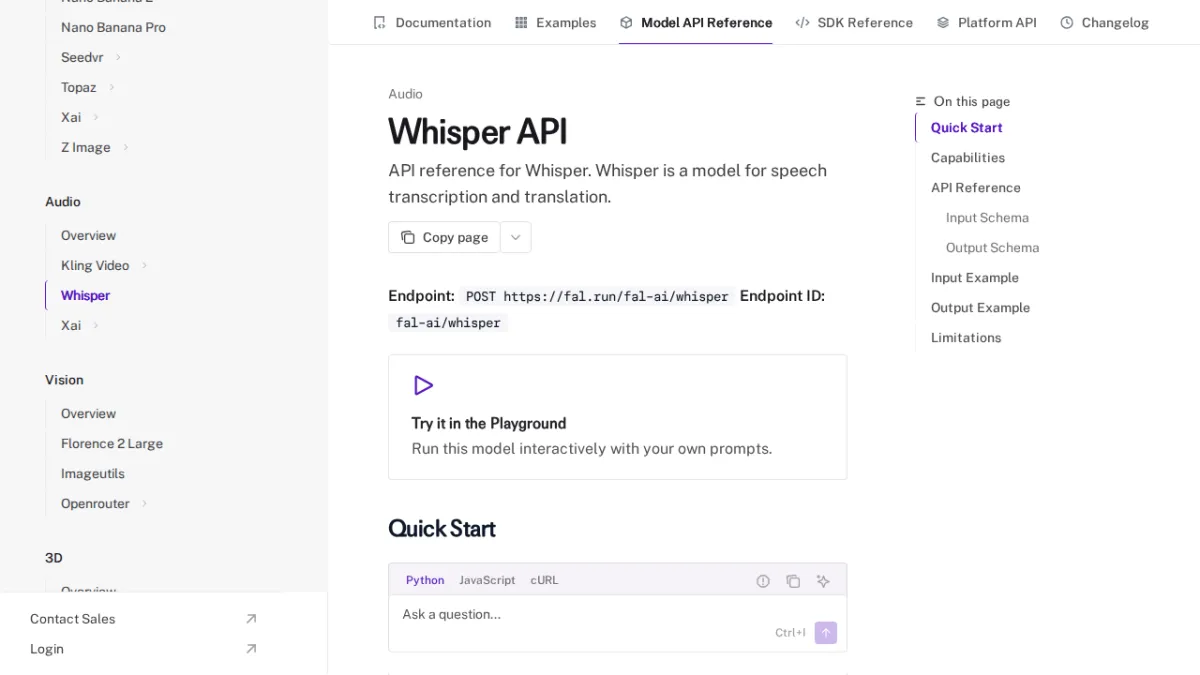Open Try it in the Playground card
1200x675 pixels.
617,417
